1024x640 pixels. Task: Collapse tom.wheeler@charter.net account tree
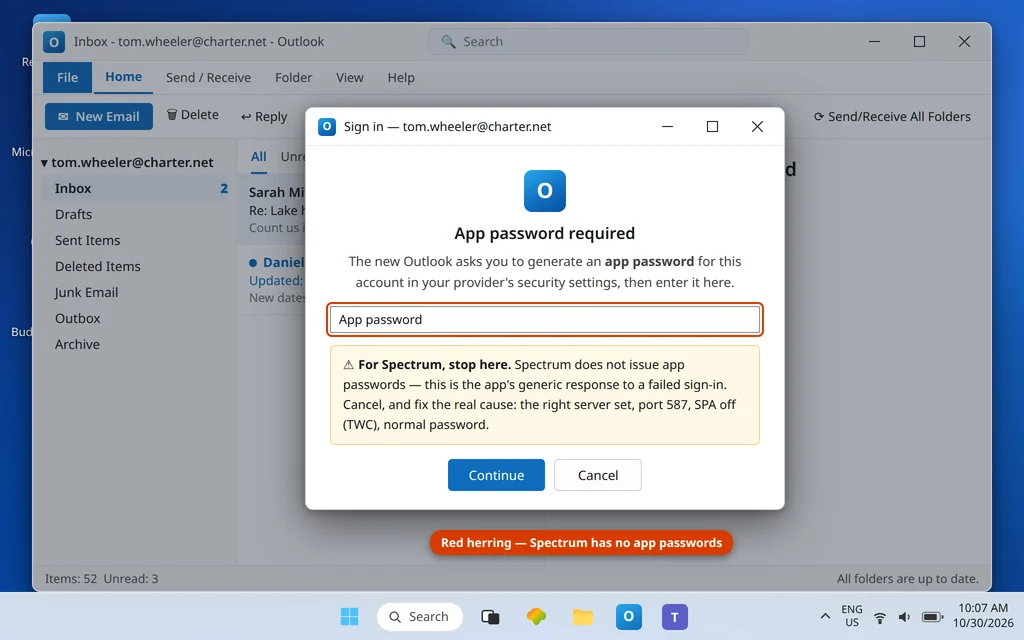(44, 163)
